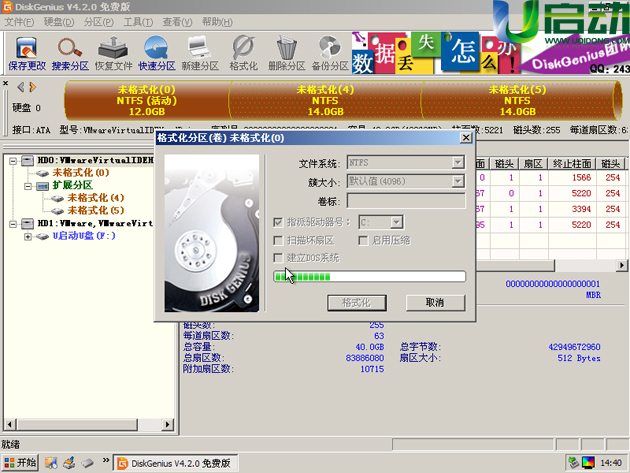
Task: Open the 开始 start menu
Action: tap(20, 463)
